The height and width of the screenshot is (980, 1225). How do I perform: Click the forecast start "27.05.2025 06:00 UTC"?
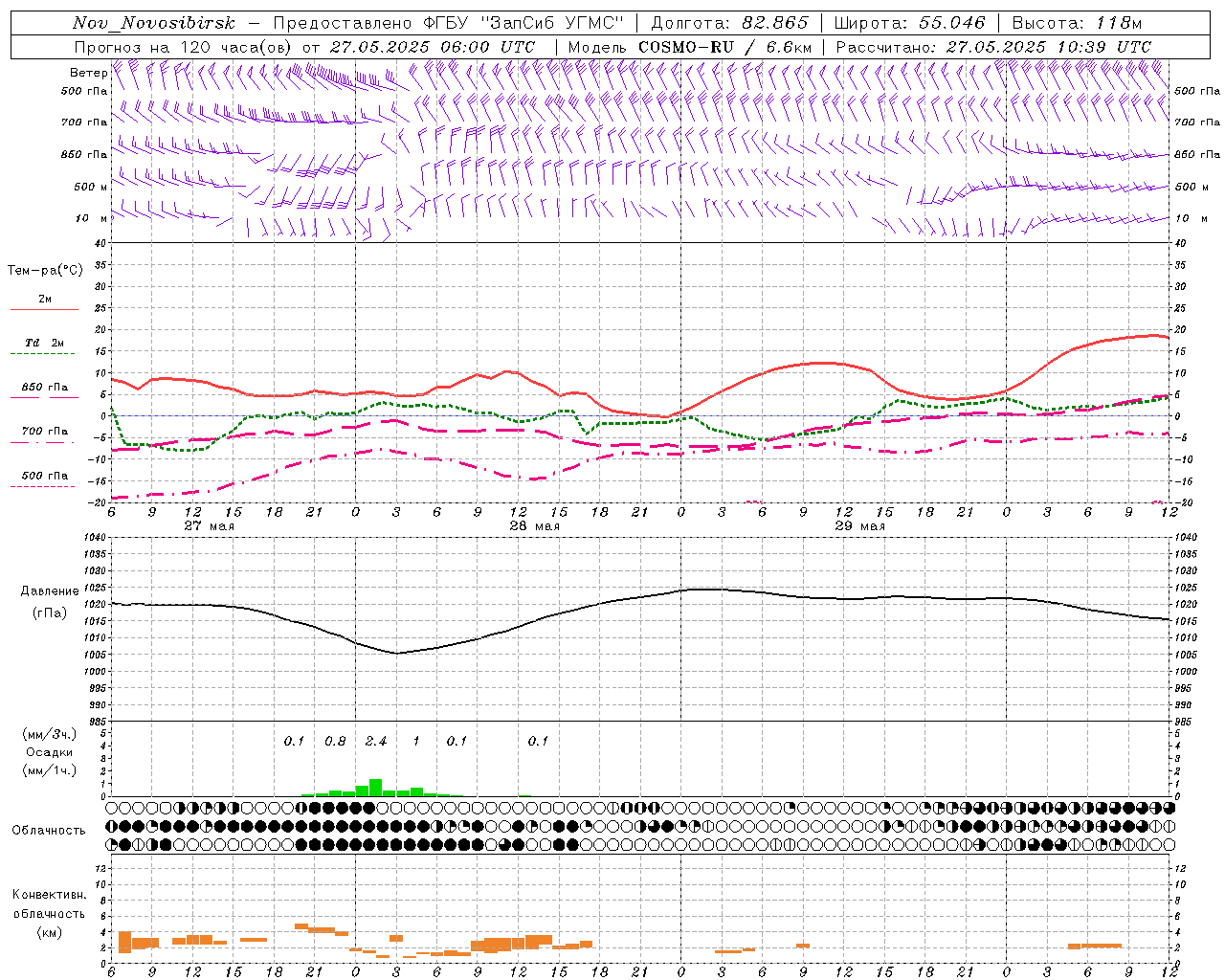pyautogui.click(x=432, y=47)
